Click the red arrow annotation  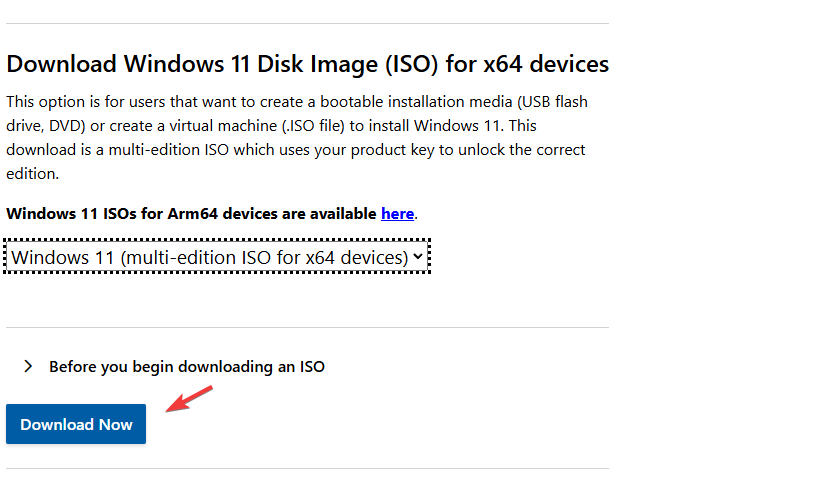(x=189, y=399)
